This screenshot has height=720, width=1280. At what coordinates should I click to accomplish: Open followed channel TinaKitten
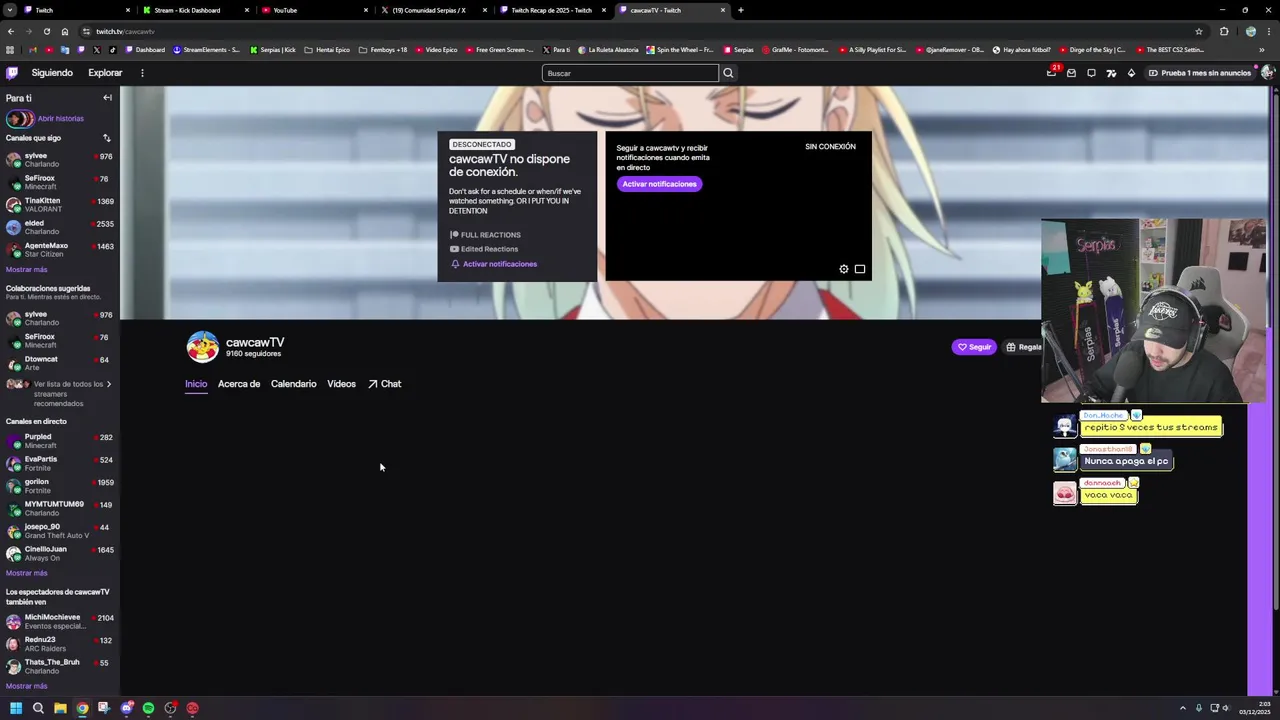60,205
